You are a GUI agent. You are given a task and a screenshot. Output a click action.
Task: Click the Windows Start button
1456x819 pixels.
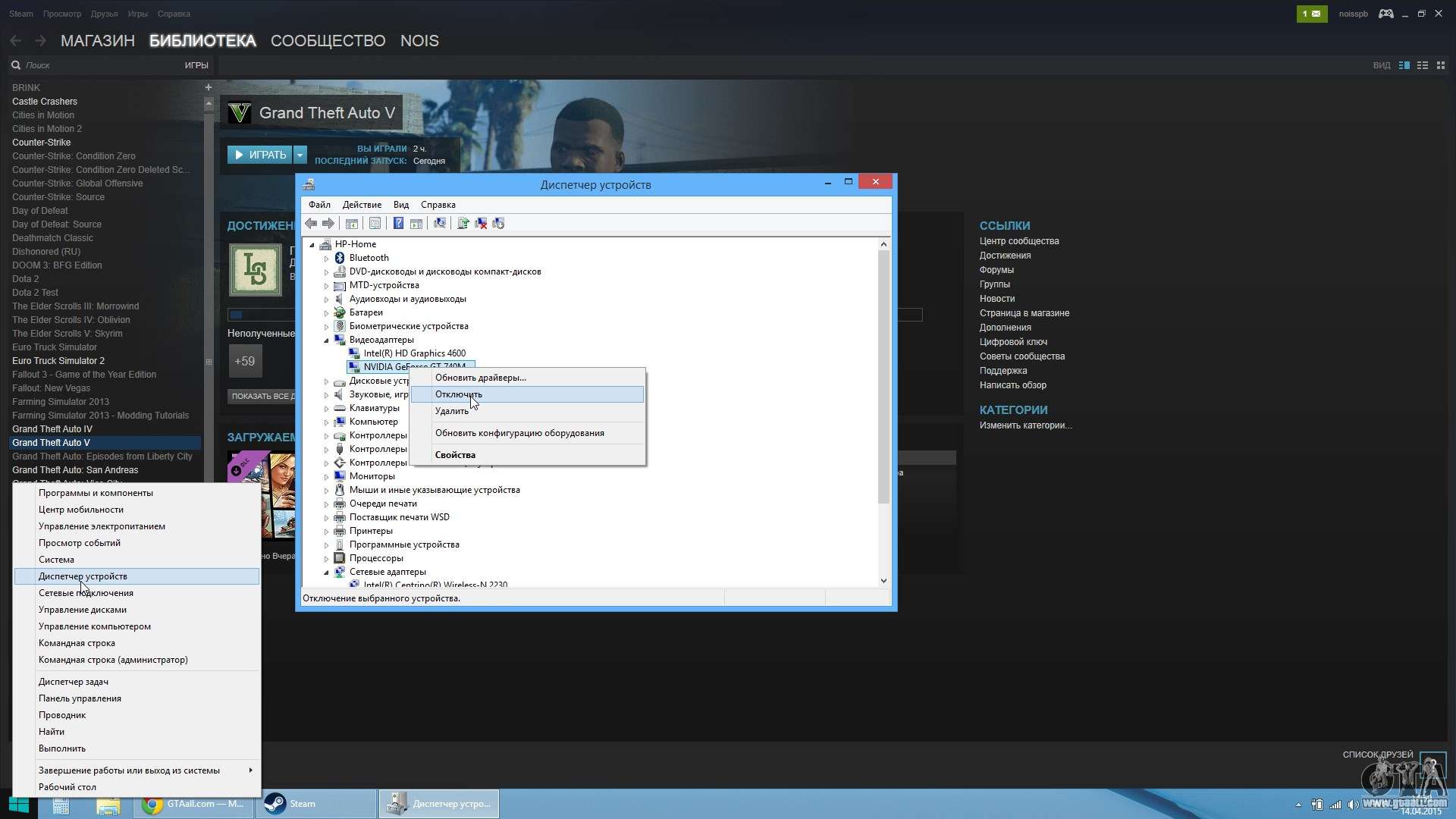click(18, 805)
